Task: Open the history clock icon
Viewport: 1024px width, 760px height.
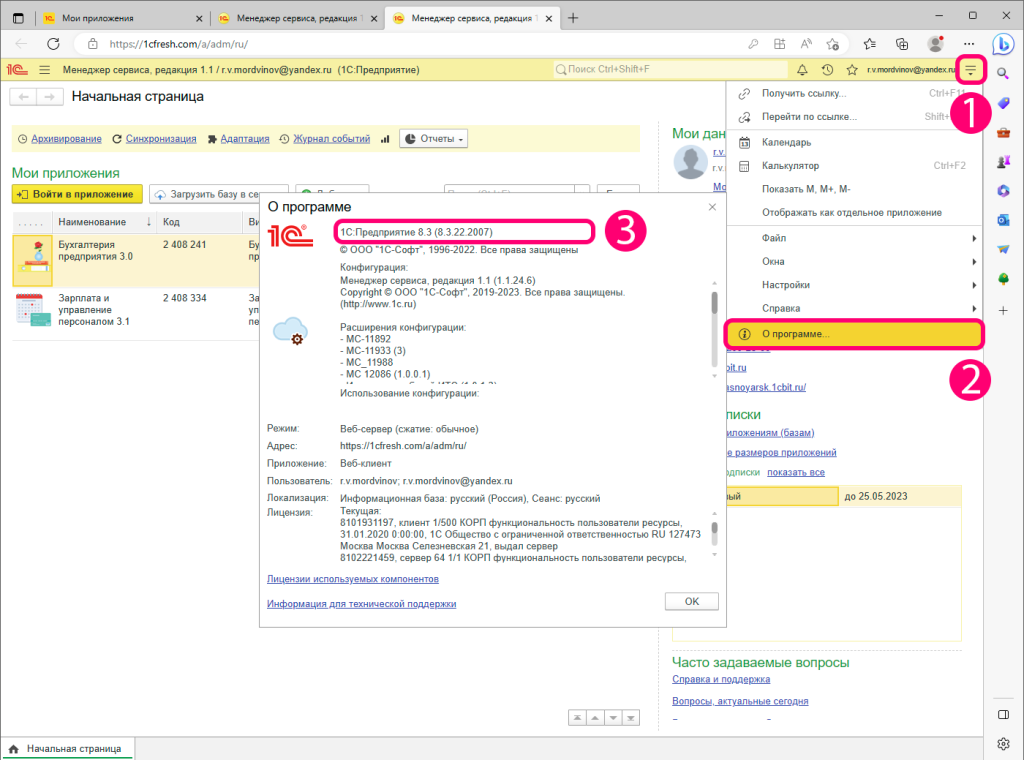Action: click(827, 70)
